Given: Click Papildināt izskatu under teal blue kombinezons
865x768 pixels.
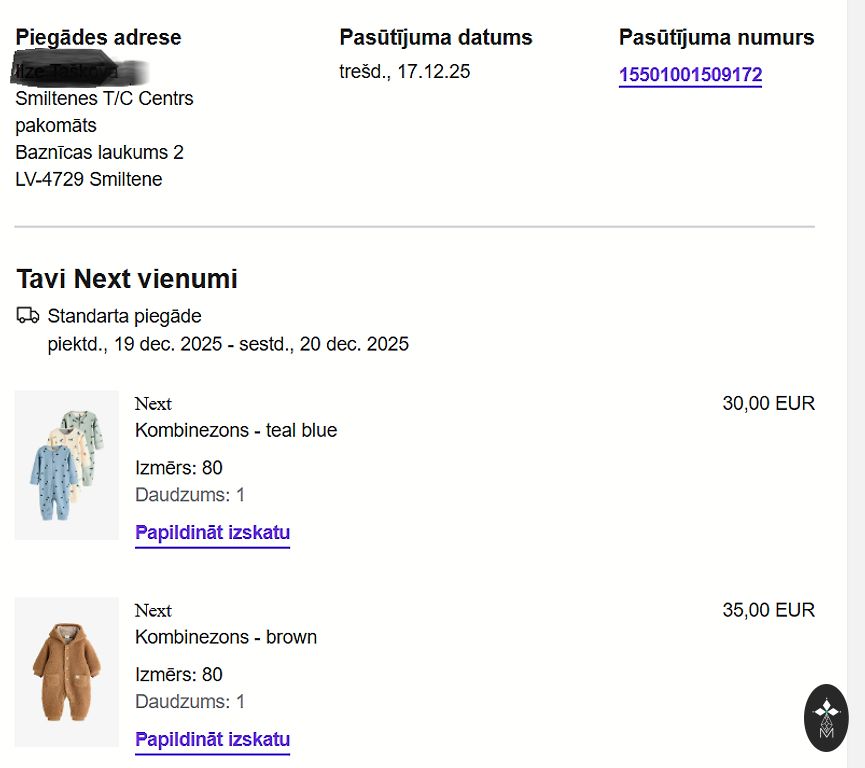Looking at the screenshot, I should tap(212, 533).
